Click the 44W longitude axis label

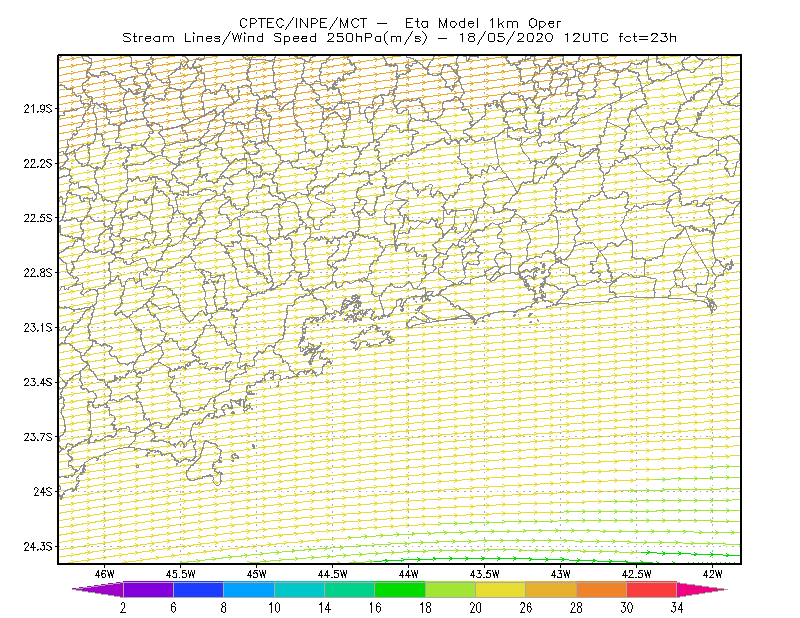(408, 574)
